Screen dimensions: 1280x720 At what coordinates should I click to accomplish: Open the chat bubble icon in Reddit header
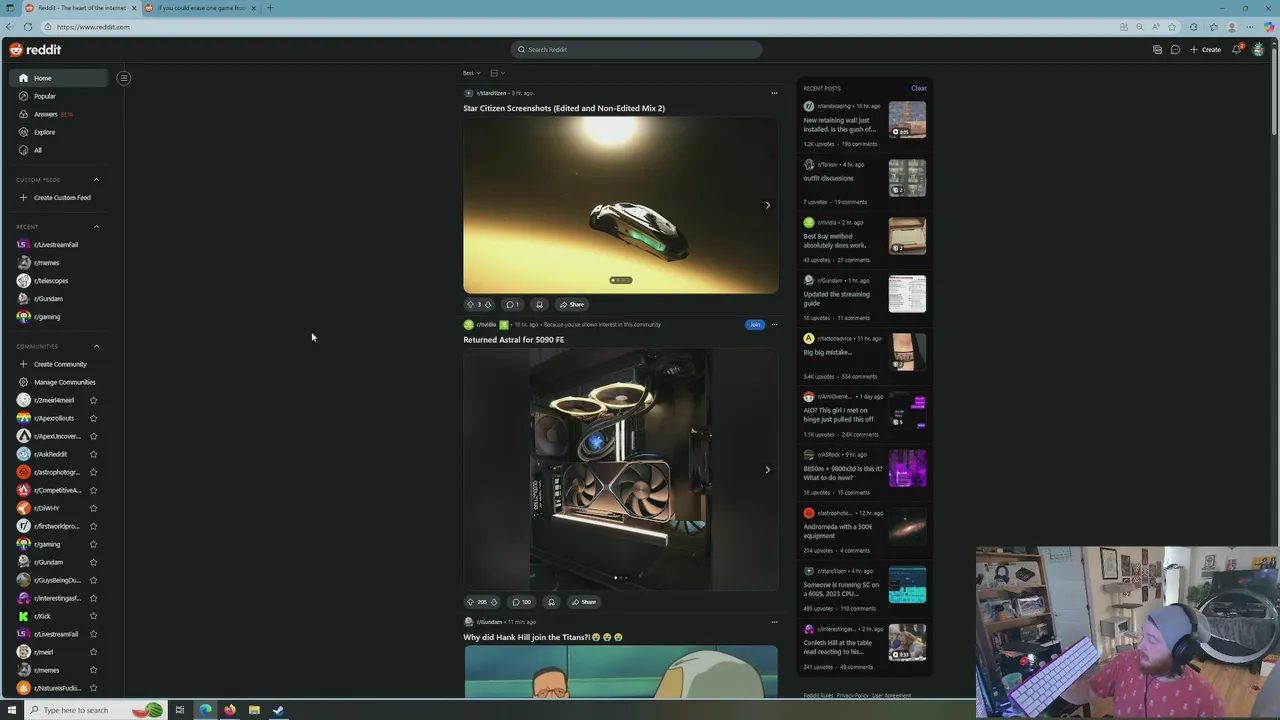coord(1175,50)
